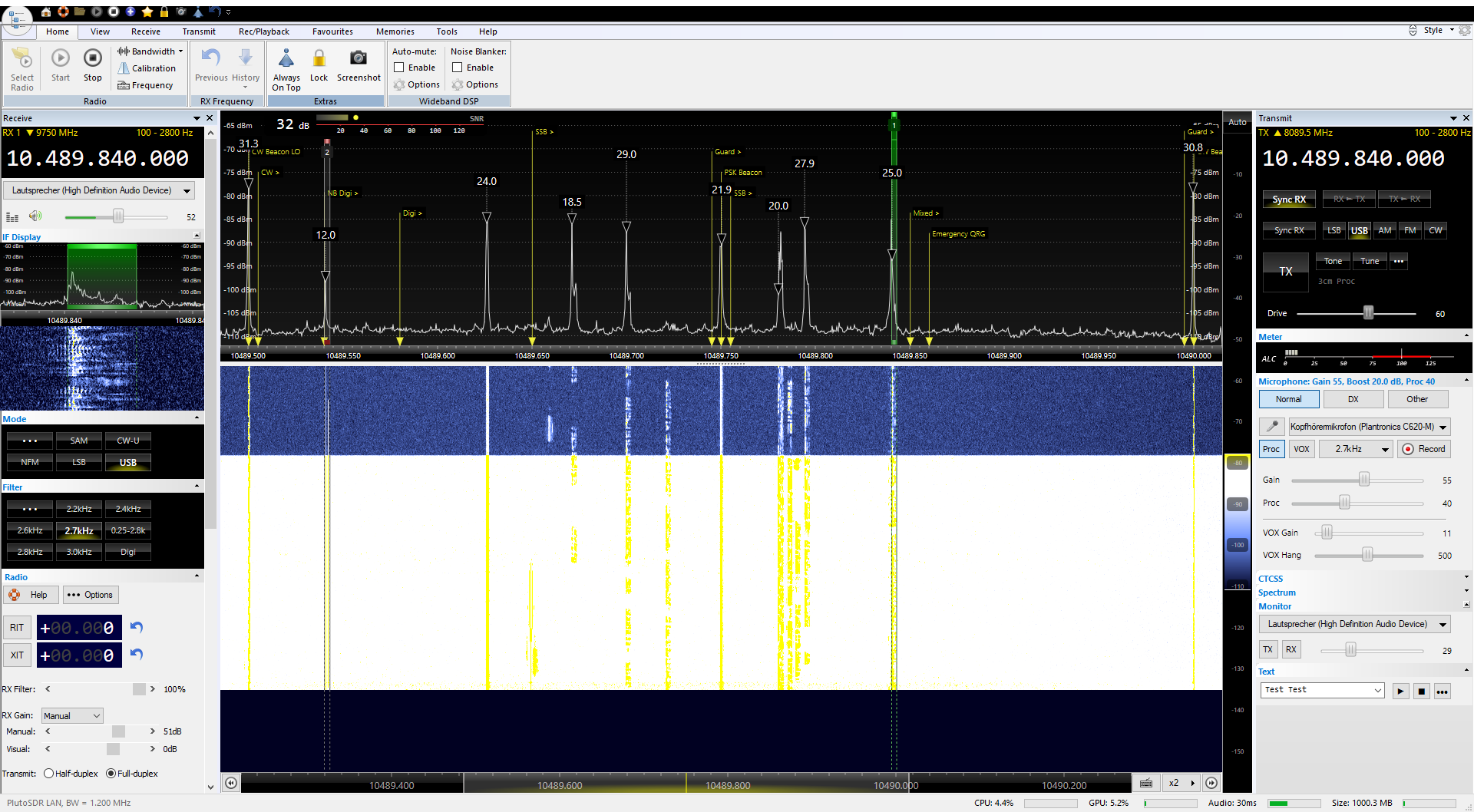Click the microphone settings icon
This screenshot has width=1474, height=812.
1271,427
